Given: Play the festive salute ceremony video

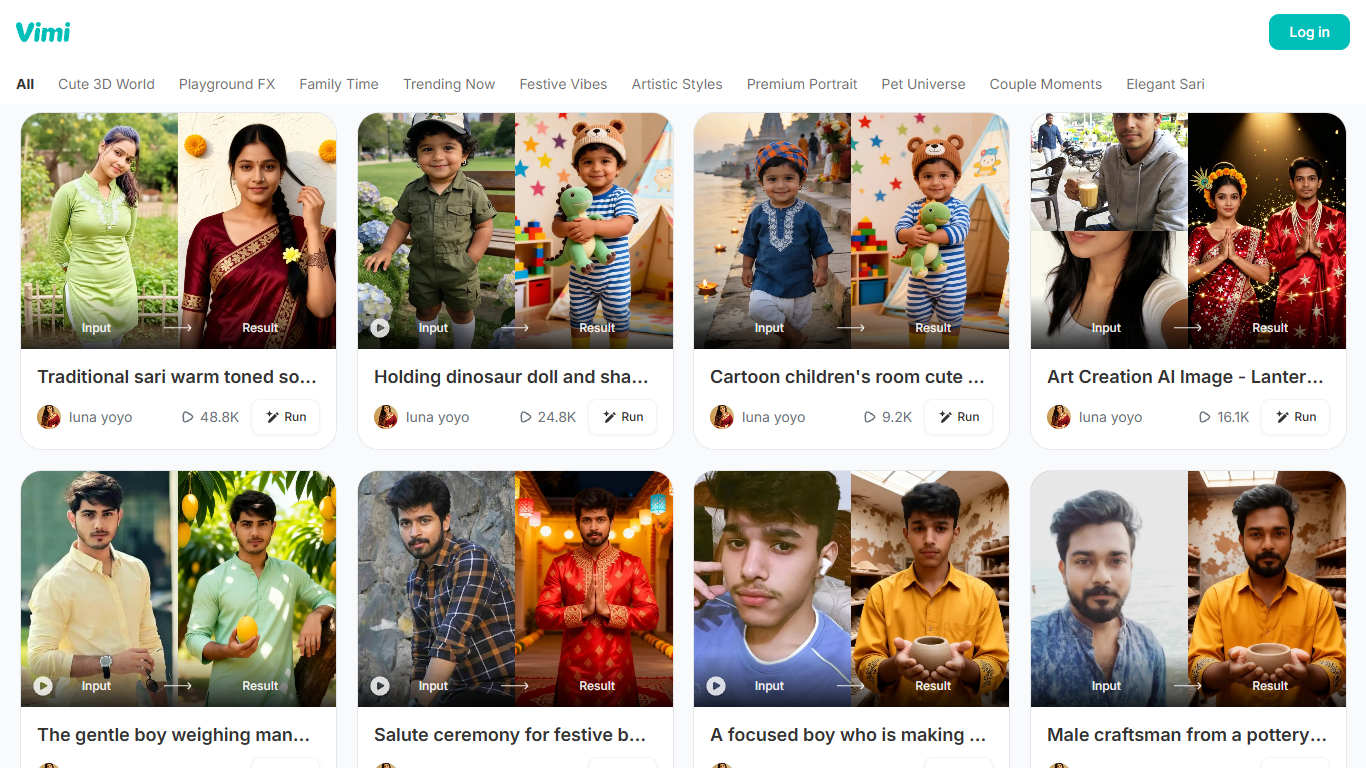Looking at the screenshot, I should pyautogui.click(x=380, y=686).
